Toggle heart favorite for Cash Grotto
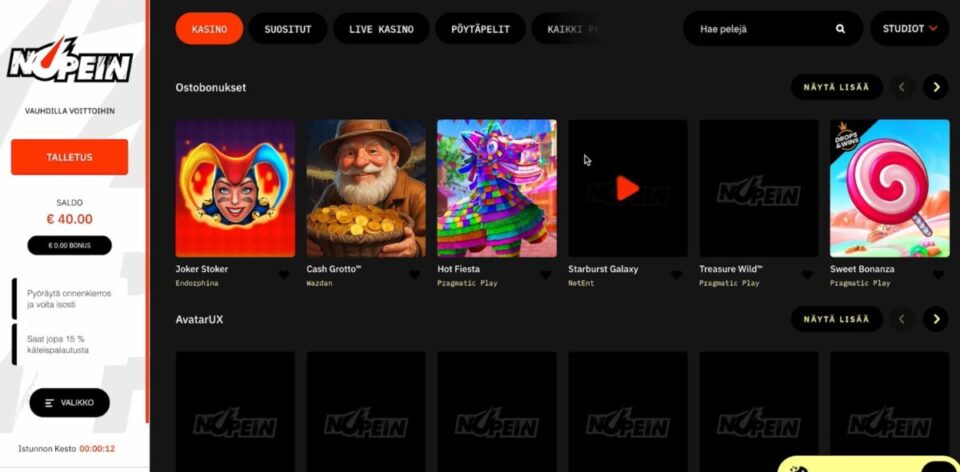 point(415,275)
